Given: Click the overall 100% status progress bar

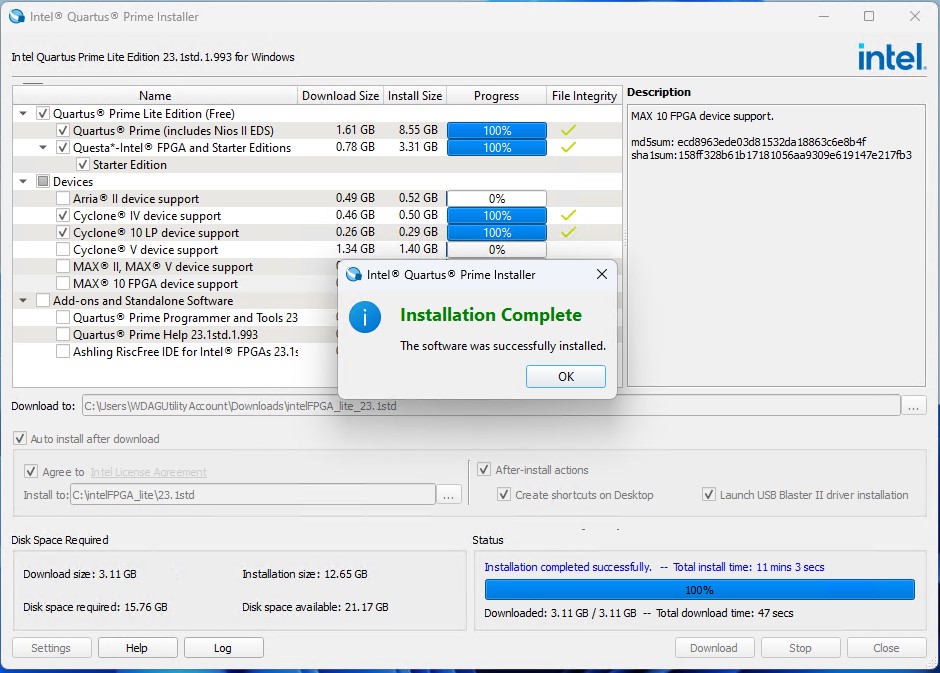Looking at the screenshot, I should click(x=700, y=590).
